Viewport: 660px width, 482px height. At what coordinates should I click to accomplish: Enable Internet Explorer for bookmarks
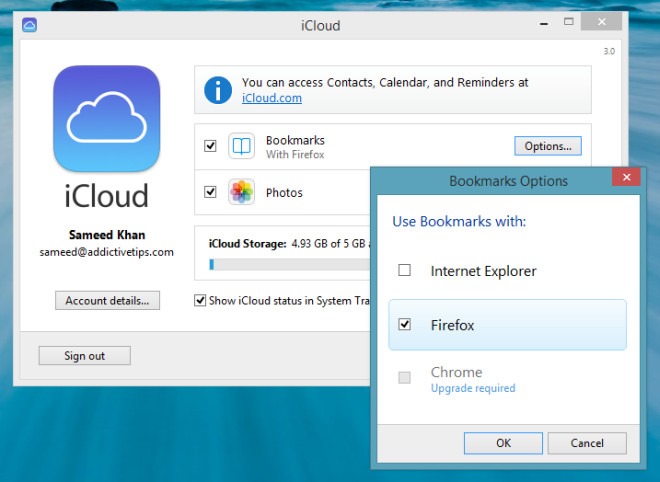coord(405,270)
